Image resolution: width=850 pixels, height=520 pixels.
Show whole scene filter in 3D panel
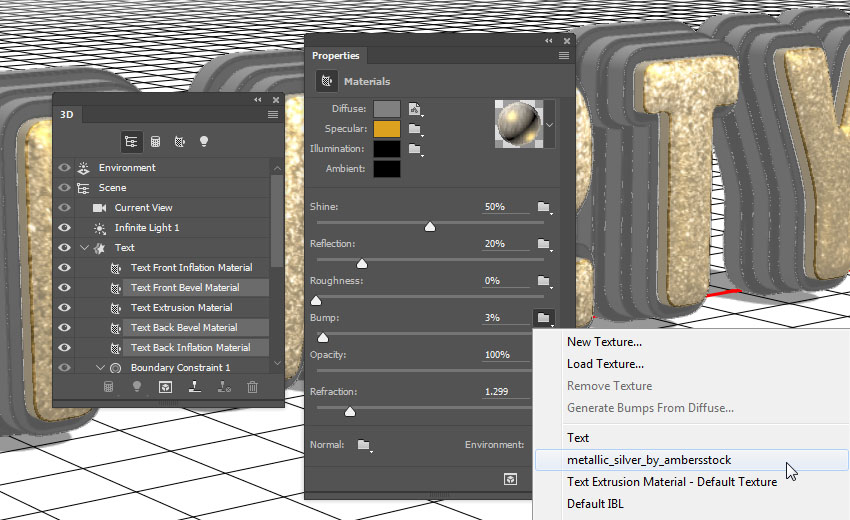(131, 142)
